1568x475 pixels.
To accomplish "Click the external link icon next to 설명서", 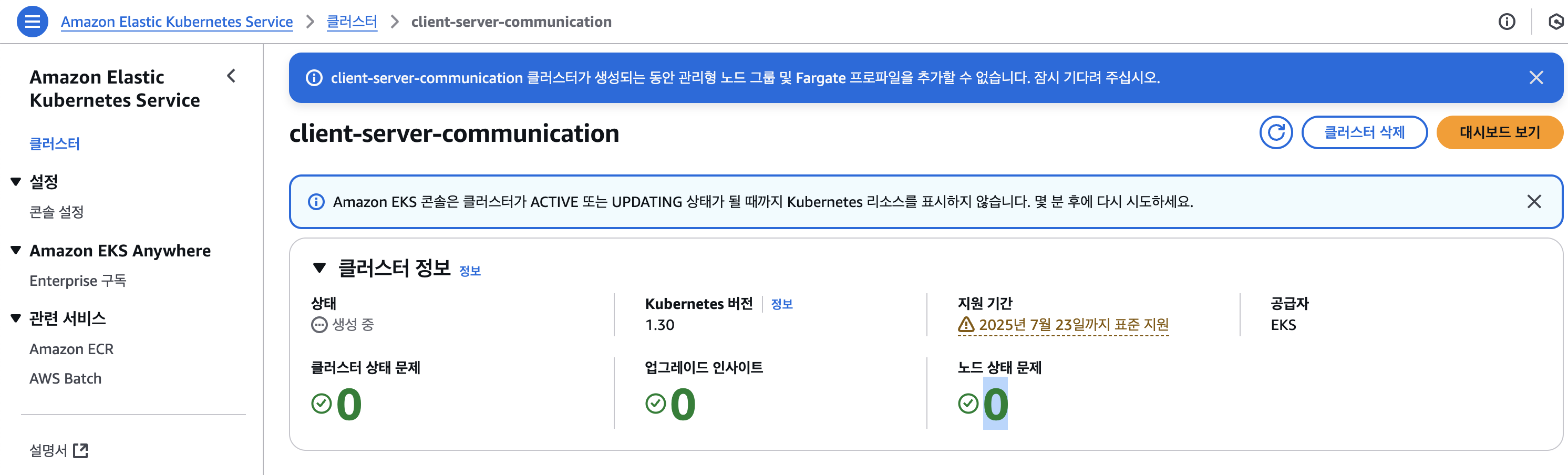I will pyautogui.click(x=80, y=451).
